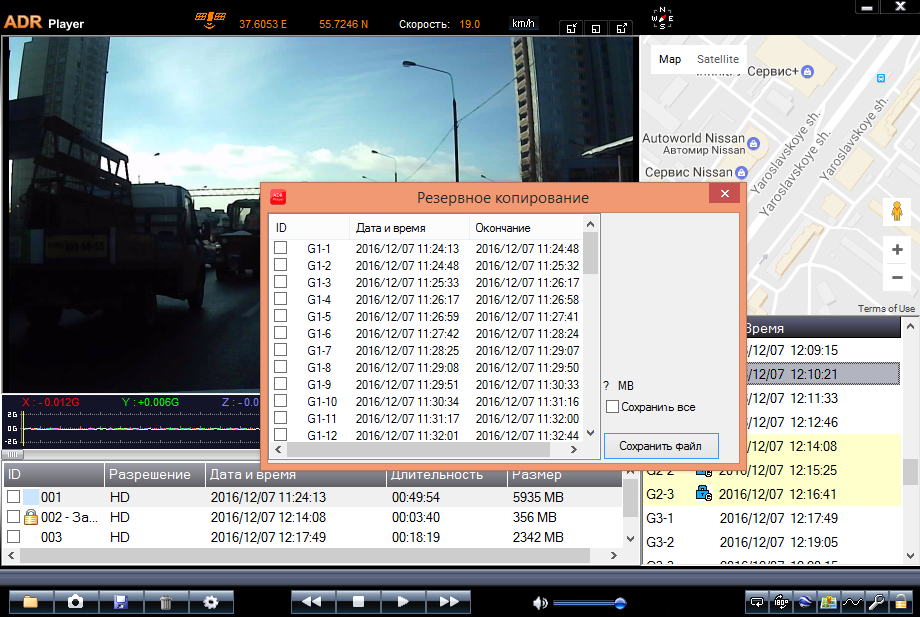This screenshot has width=920, height=617.
Task: Check the recording 003 checkbox
Action: (13, 537)
